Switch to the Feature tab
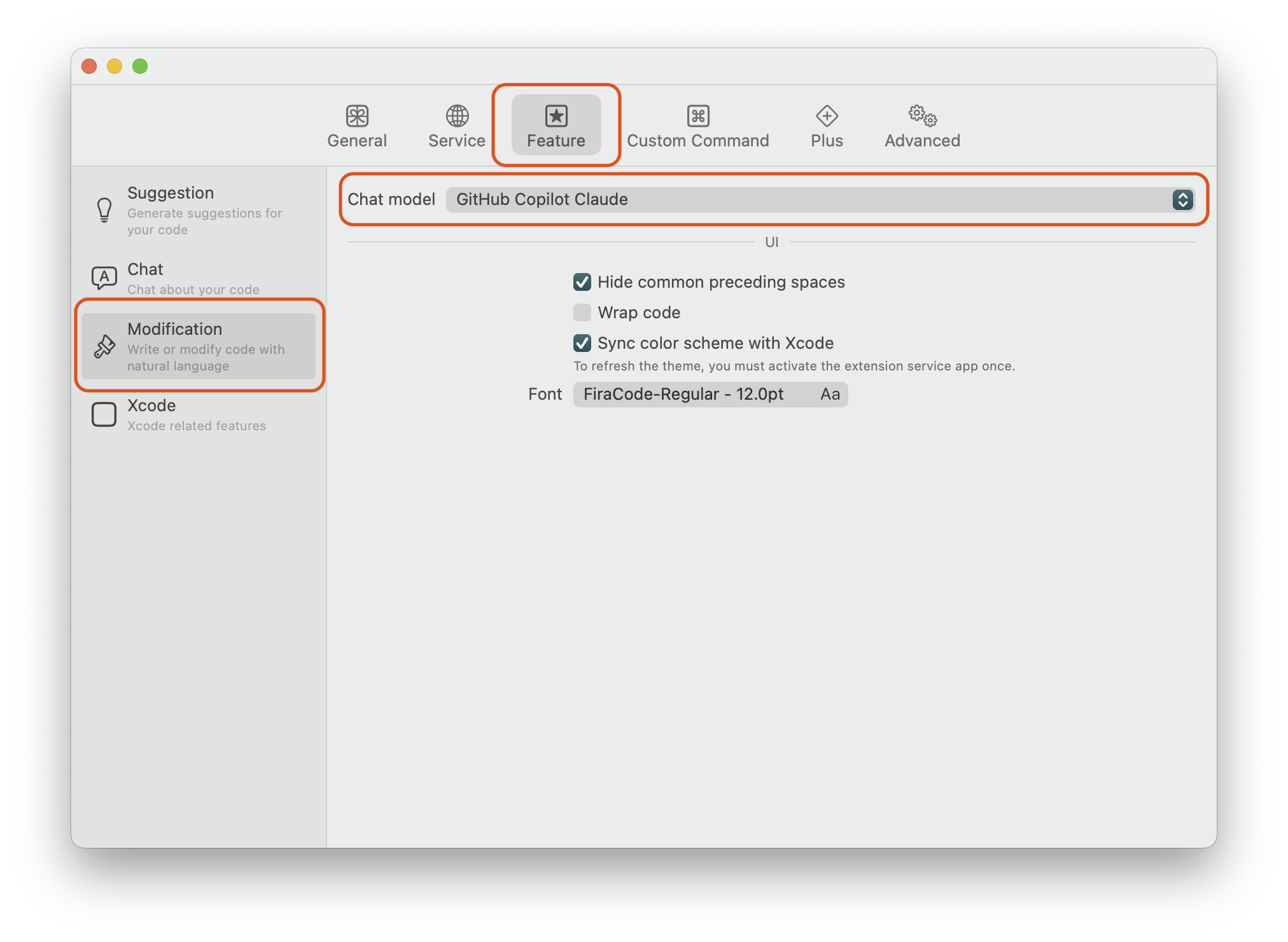 [556, 125]
